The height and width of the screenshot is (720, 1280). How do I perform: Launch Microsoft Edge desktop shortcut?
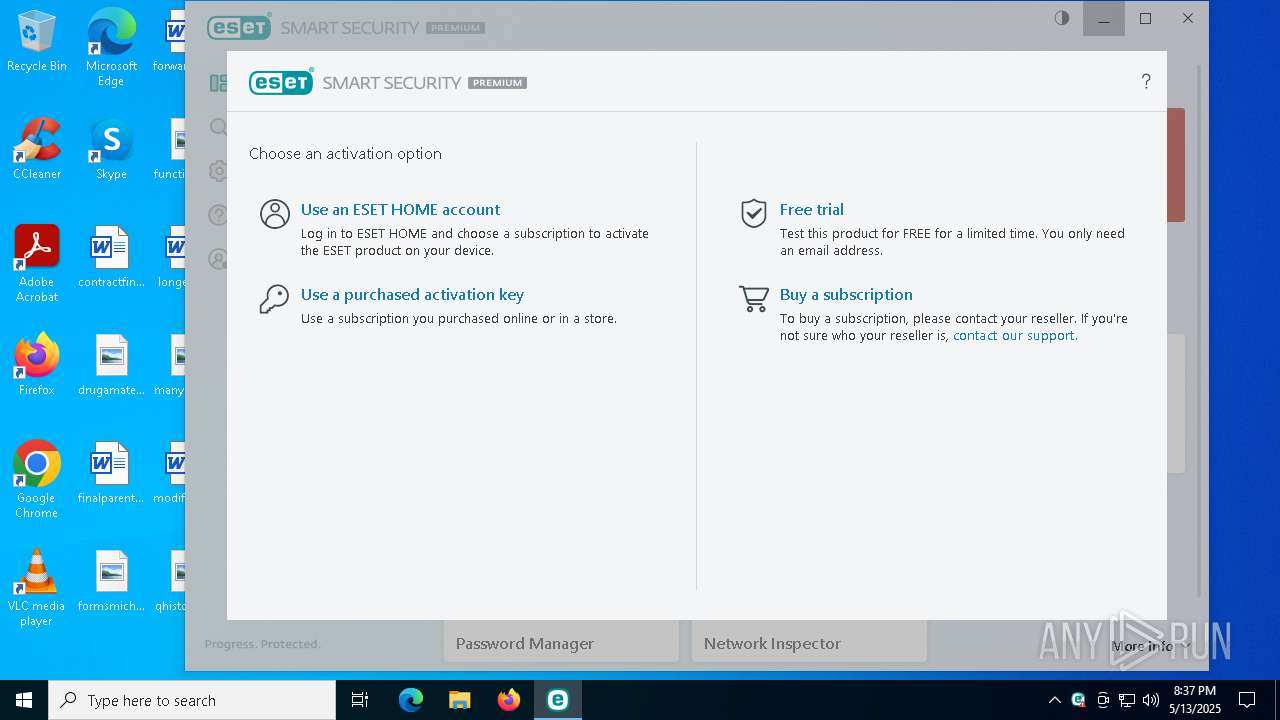(x=111, y=47)
